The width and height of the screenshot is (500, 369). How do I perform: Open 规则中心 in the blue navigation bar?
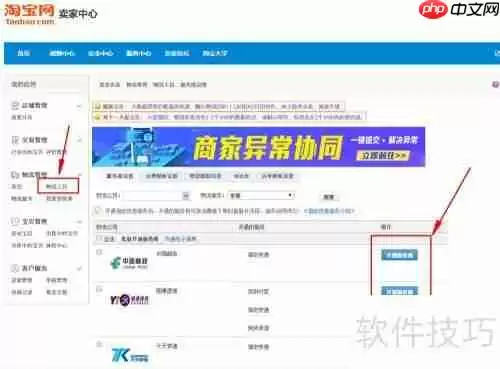[x=62, y=53]
